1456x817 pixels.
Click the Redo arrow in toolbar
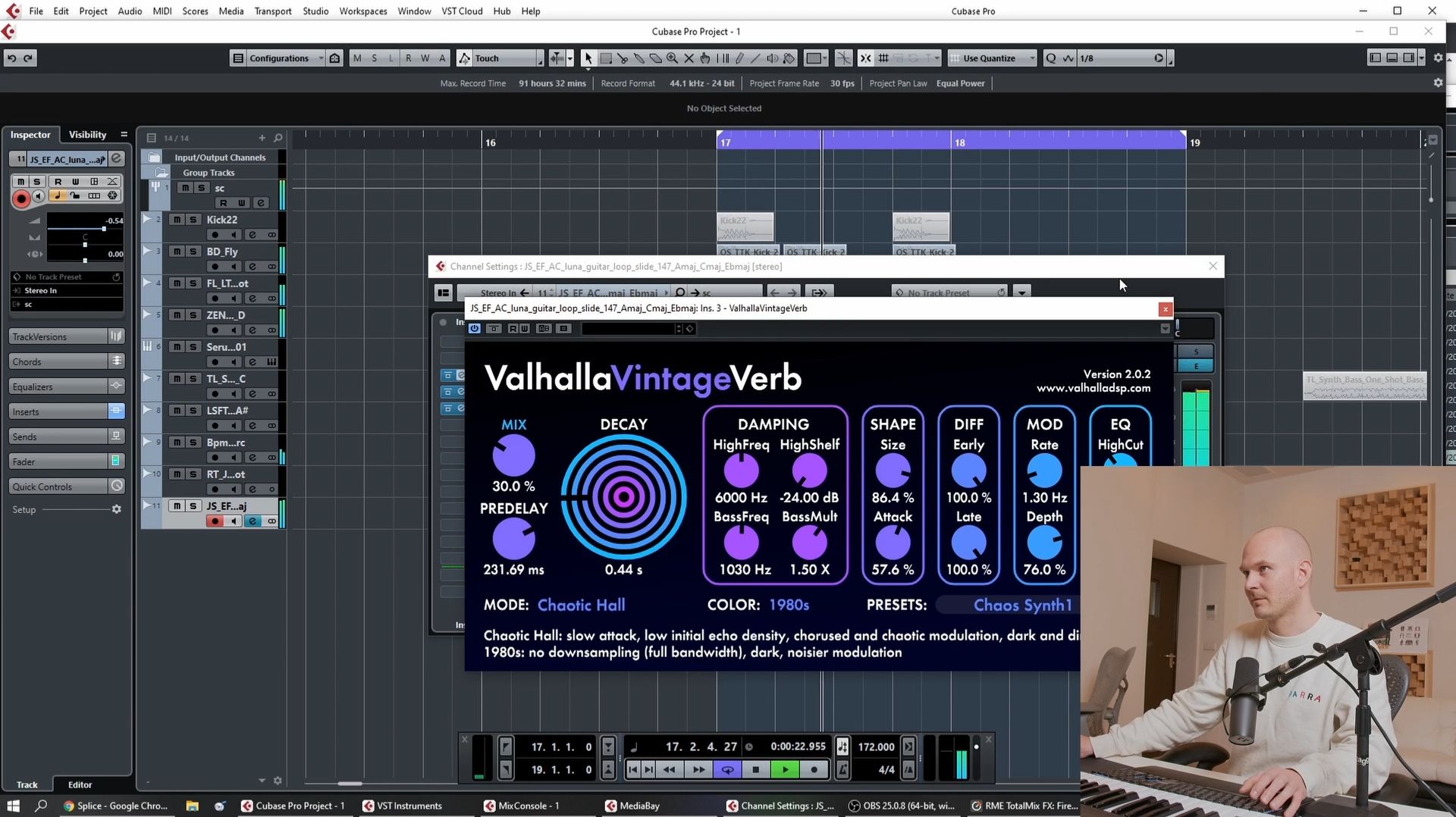coord(29,58)
